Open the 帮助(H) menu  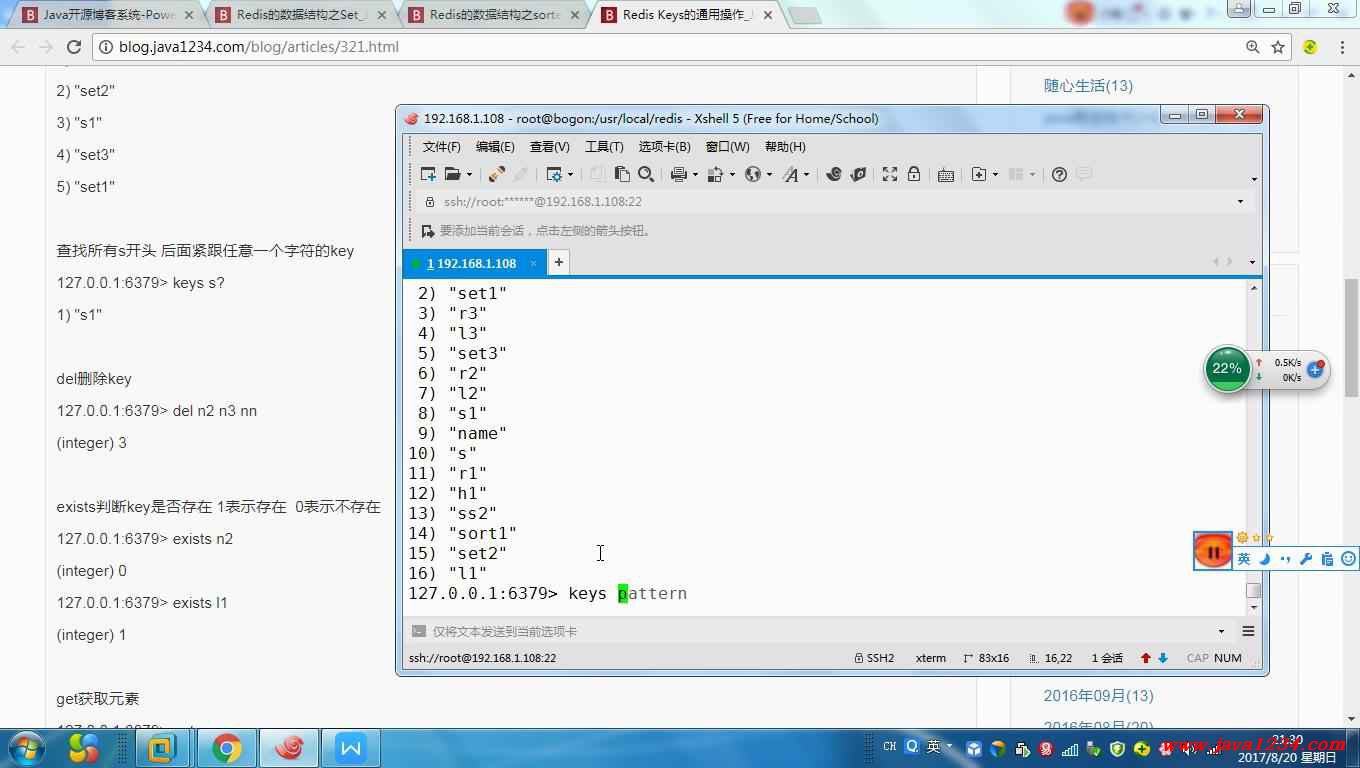[x=785, y=147]
